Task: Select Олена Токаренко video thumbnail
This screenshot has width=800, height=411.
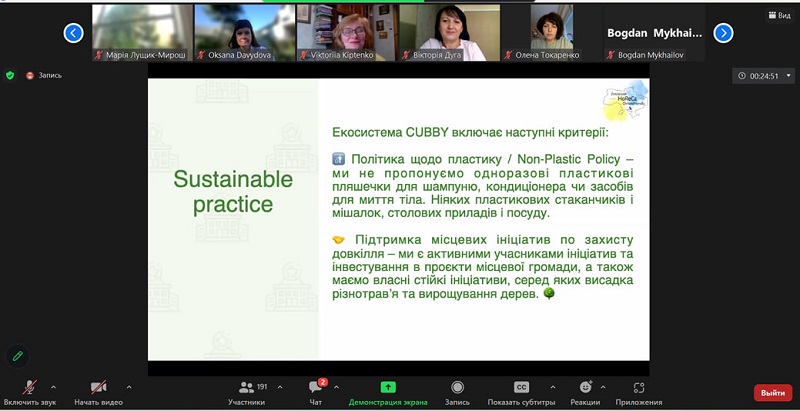Action: tap(552, 33)
